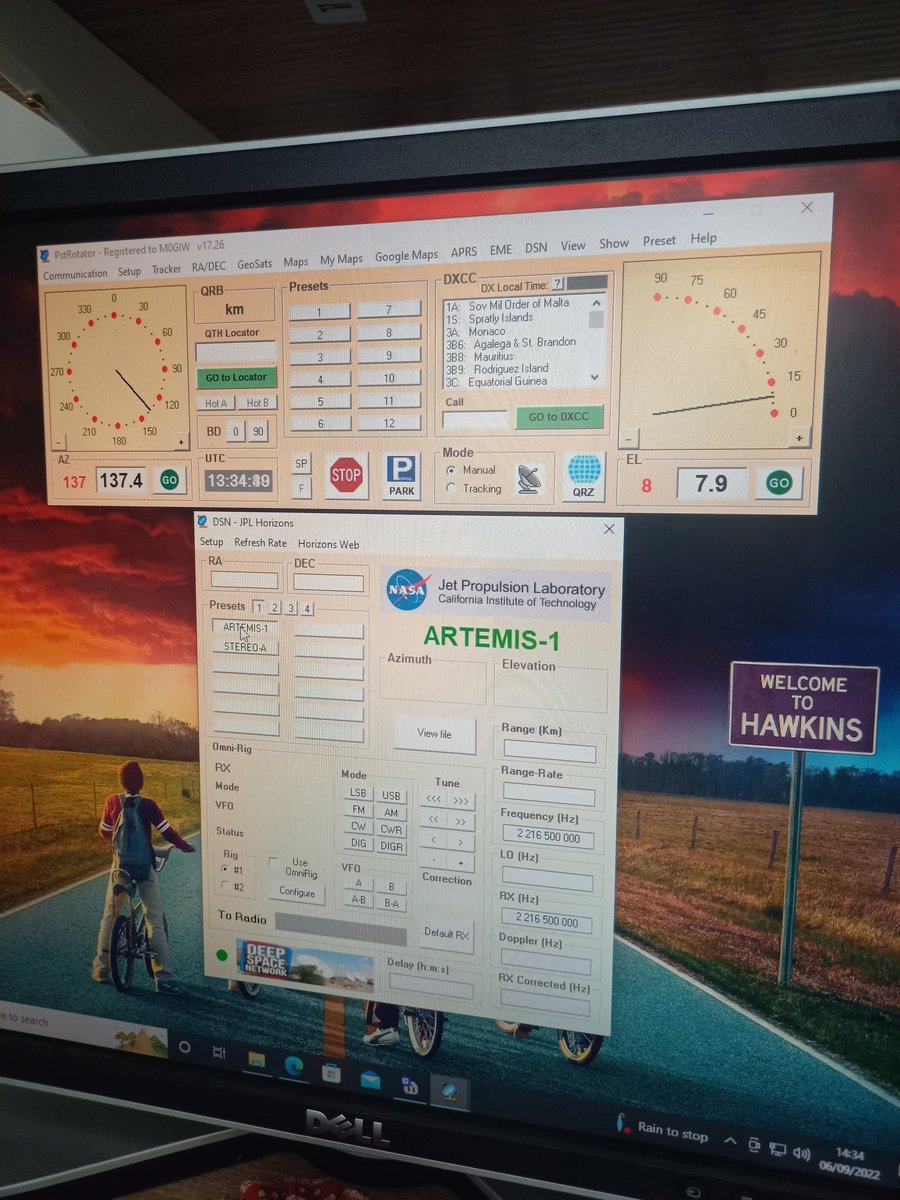Select the Manual mode radio button
This screenshot has width=900, height=1200.
451,469
